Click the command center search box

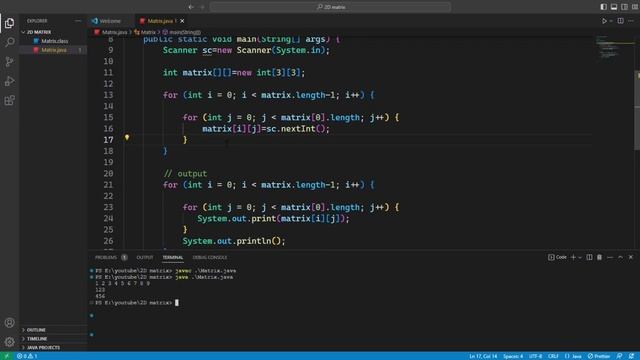click(330, 7)
